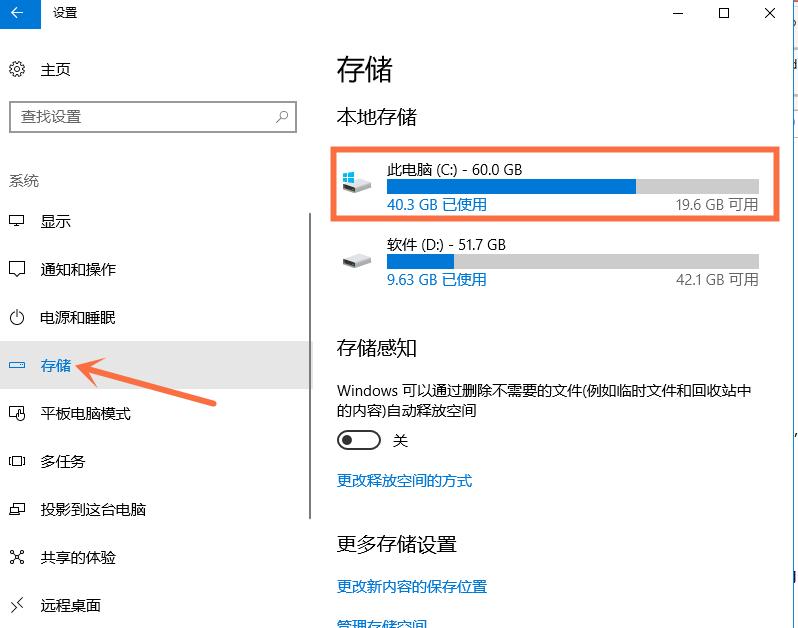Click the C: drive usage bar
The image size is (798, 628).
573,186
